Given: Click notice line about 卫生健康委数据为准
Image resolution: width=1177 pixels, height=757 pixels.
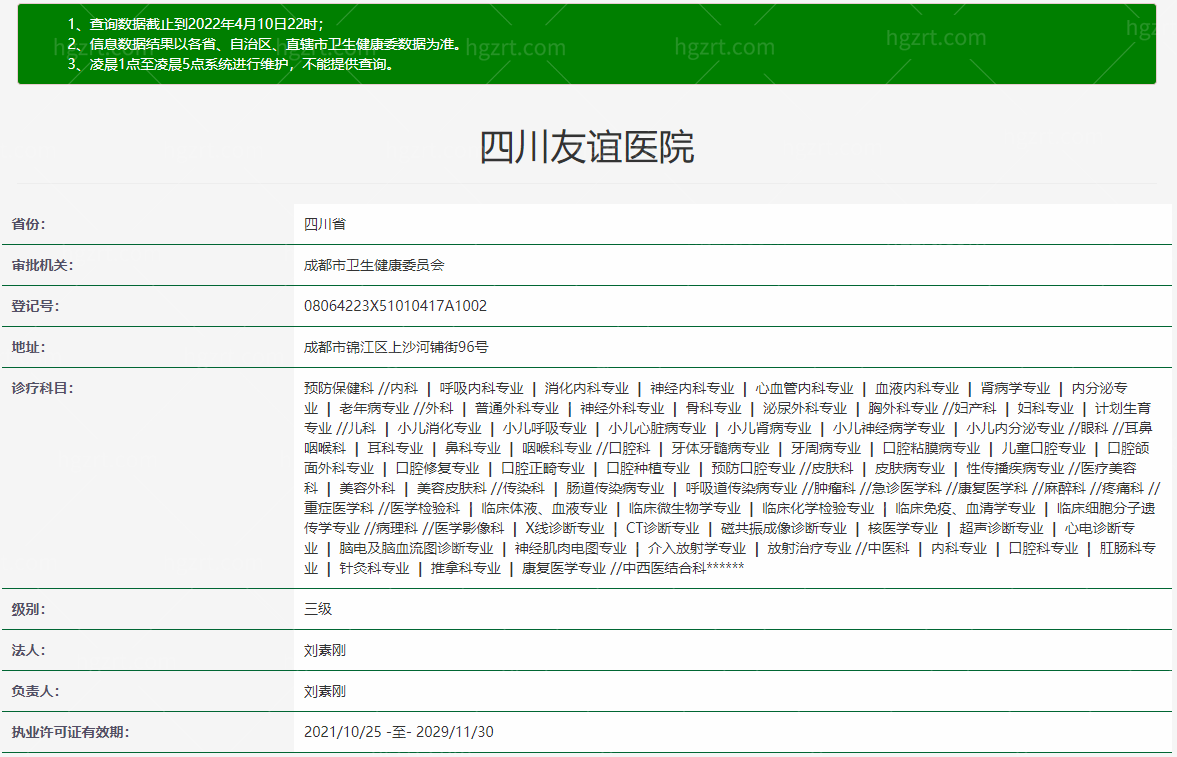Looking at the screenshot, I should click(275, 44).
